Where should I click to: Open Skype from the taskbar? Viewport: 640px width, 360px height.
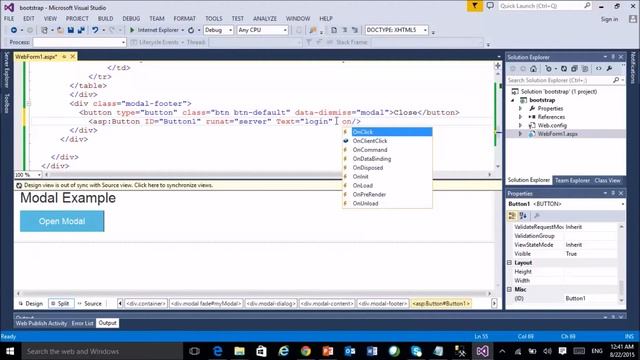point(416,351)
